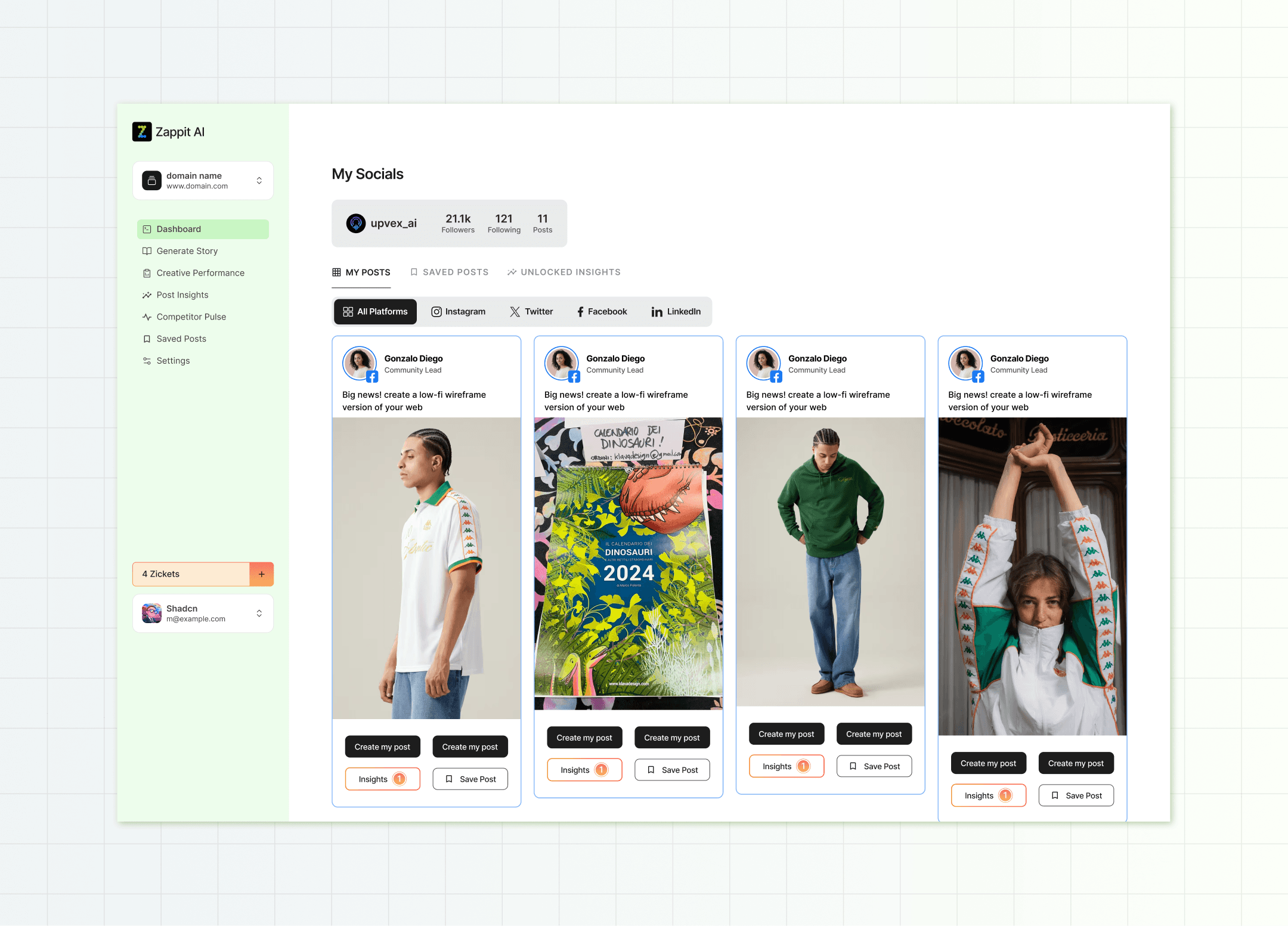Expand the Shadcn account switcher
Viewport: 1288px width, 926px height.
click(x=259, y=614)
